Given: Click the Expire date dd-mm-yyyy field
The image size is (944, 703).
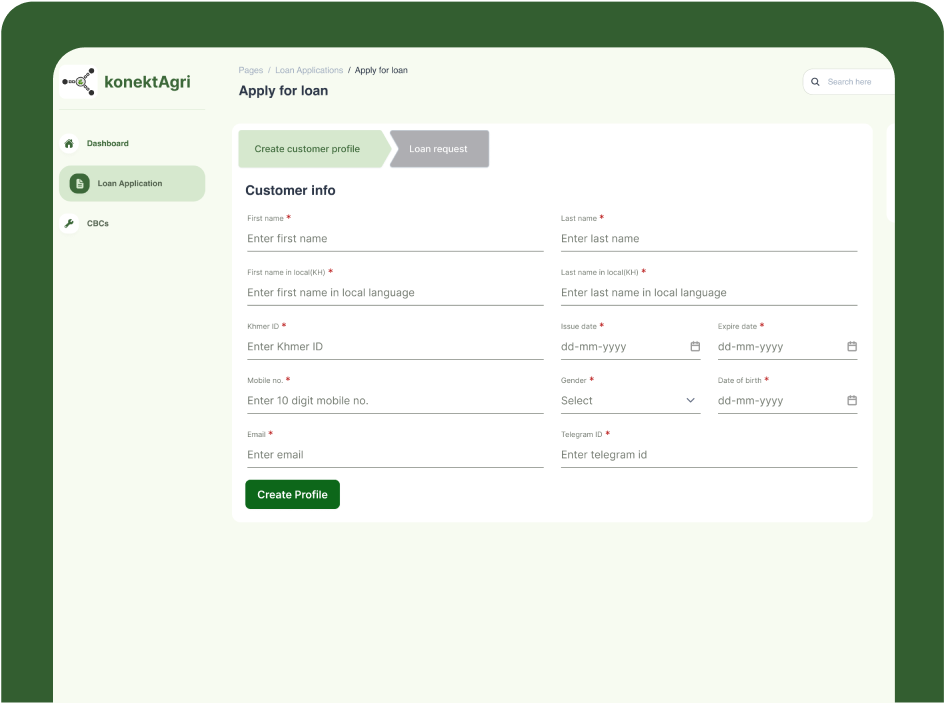Looking at the screenshot, I should (x=787, y=347).
